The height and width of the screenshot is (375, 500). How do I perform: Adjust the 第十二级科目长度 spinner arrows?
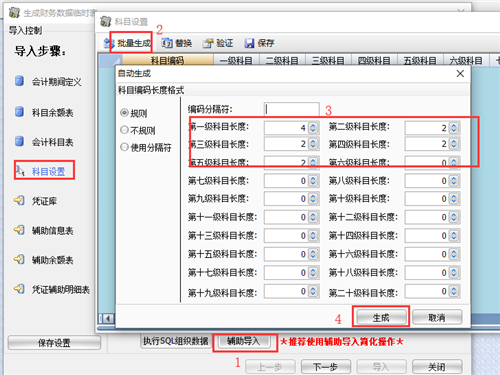pos(454,217)
